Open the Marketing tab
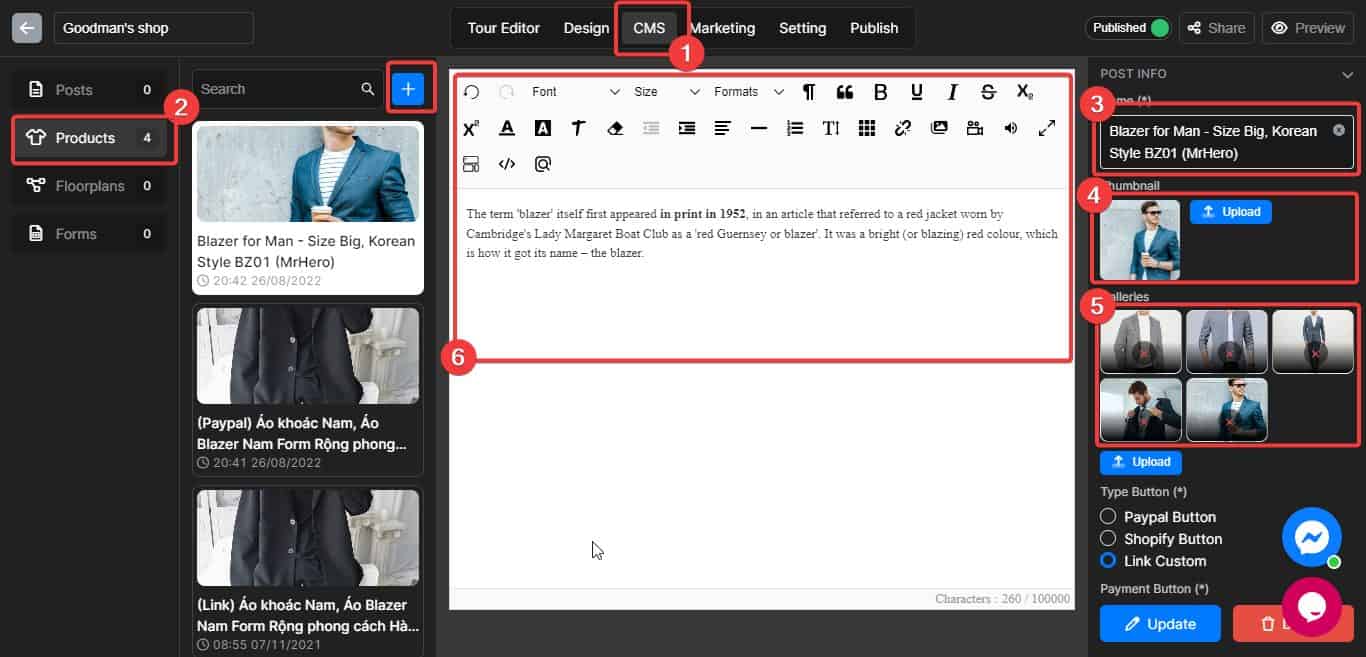 click(x=722, y=28)
